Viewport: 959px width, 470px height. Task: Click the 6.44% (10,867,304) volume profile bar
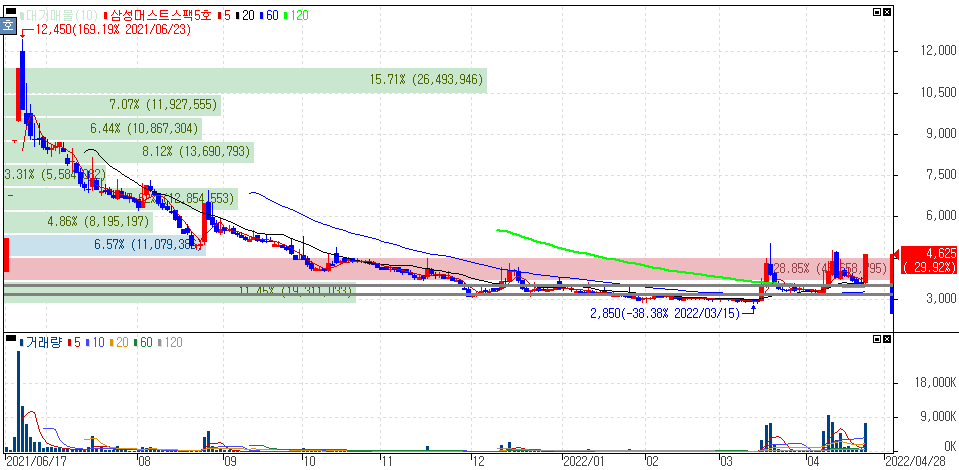coord(104,129)
